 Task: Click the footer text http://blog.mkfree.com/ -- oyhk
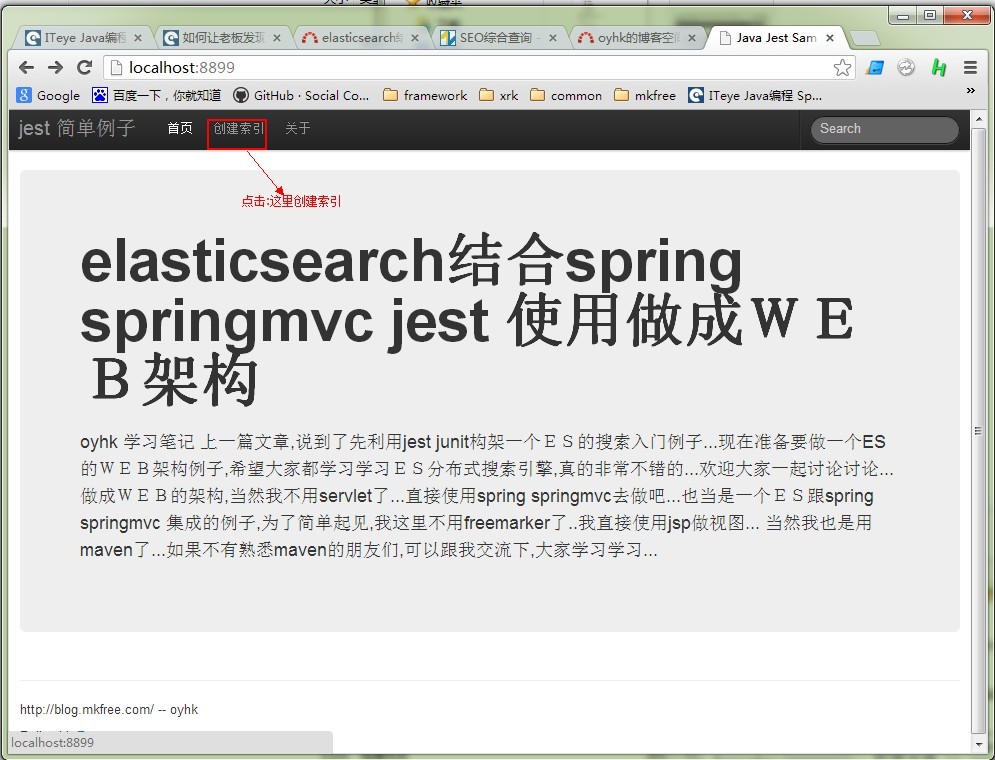pos(109,709)
